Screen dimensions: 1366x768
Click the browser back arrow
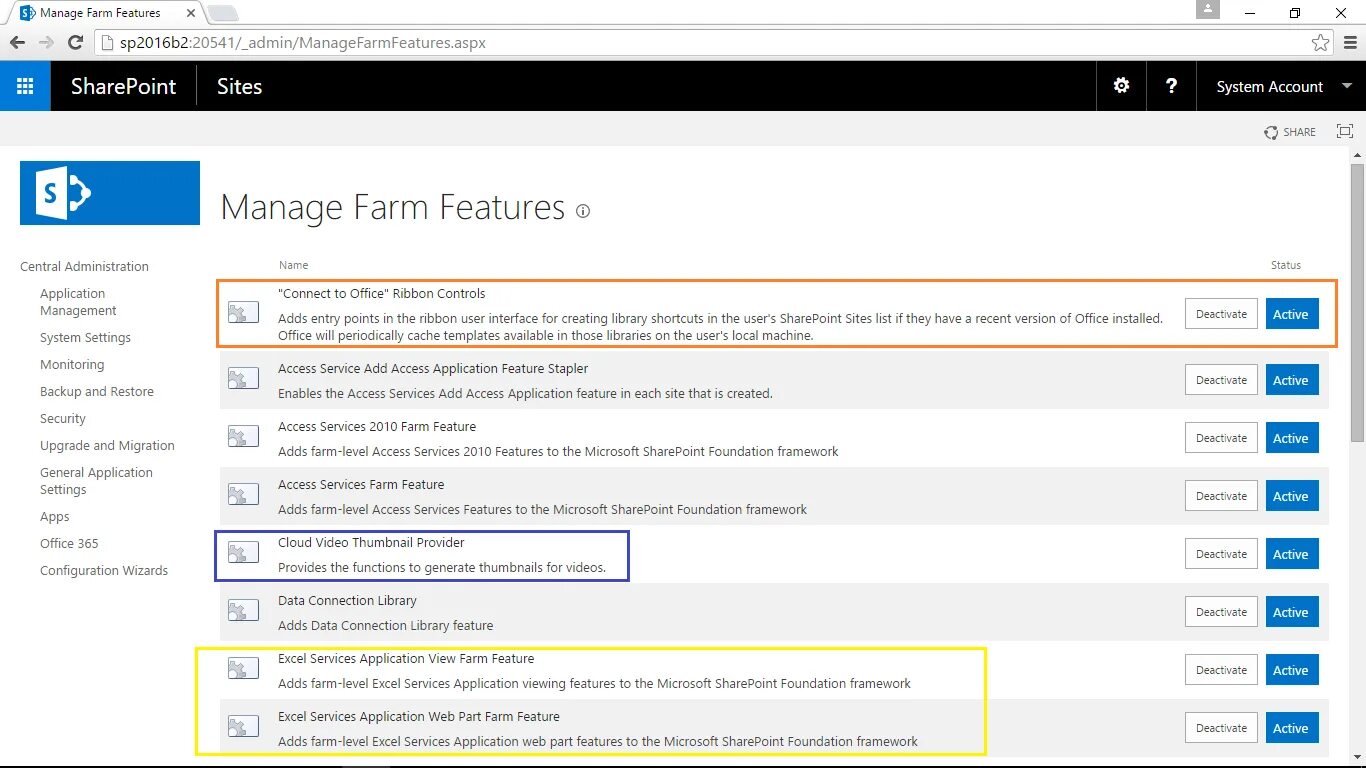coord(17,43)
